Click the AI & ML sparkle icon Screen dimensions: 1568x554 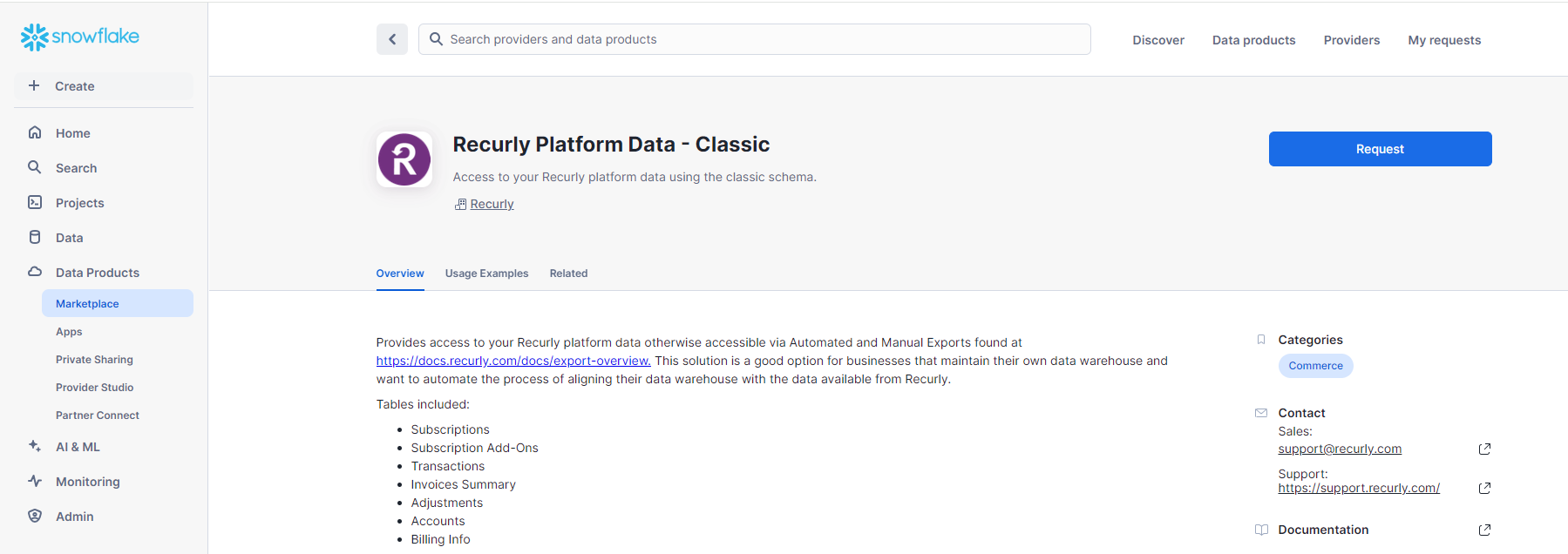click(35, 446)
